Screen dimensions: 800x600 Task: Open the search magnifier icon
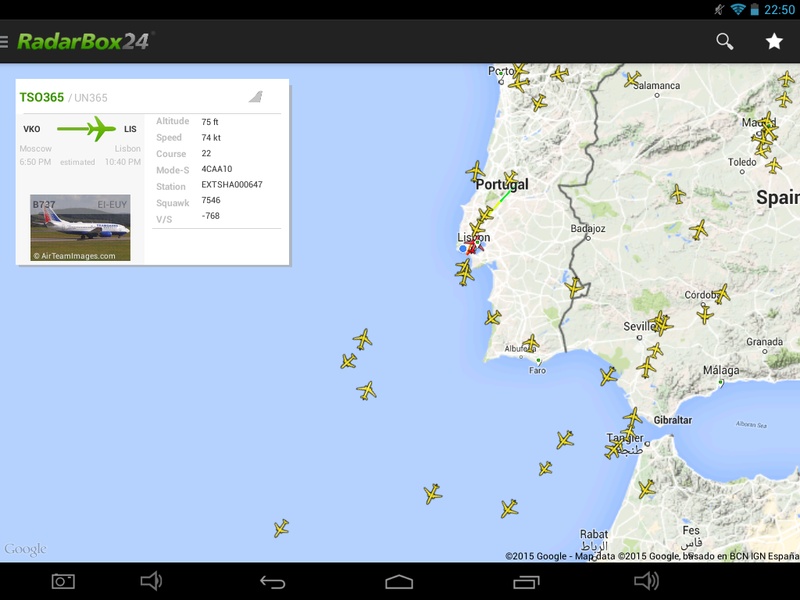pyautogui.click(x=724, y=41)
